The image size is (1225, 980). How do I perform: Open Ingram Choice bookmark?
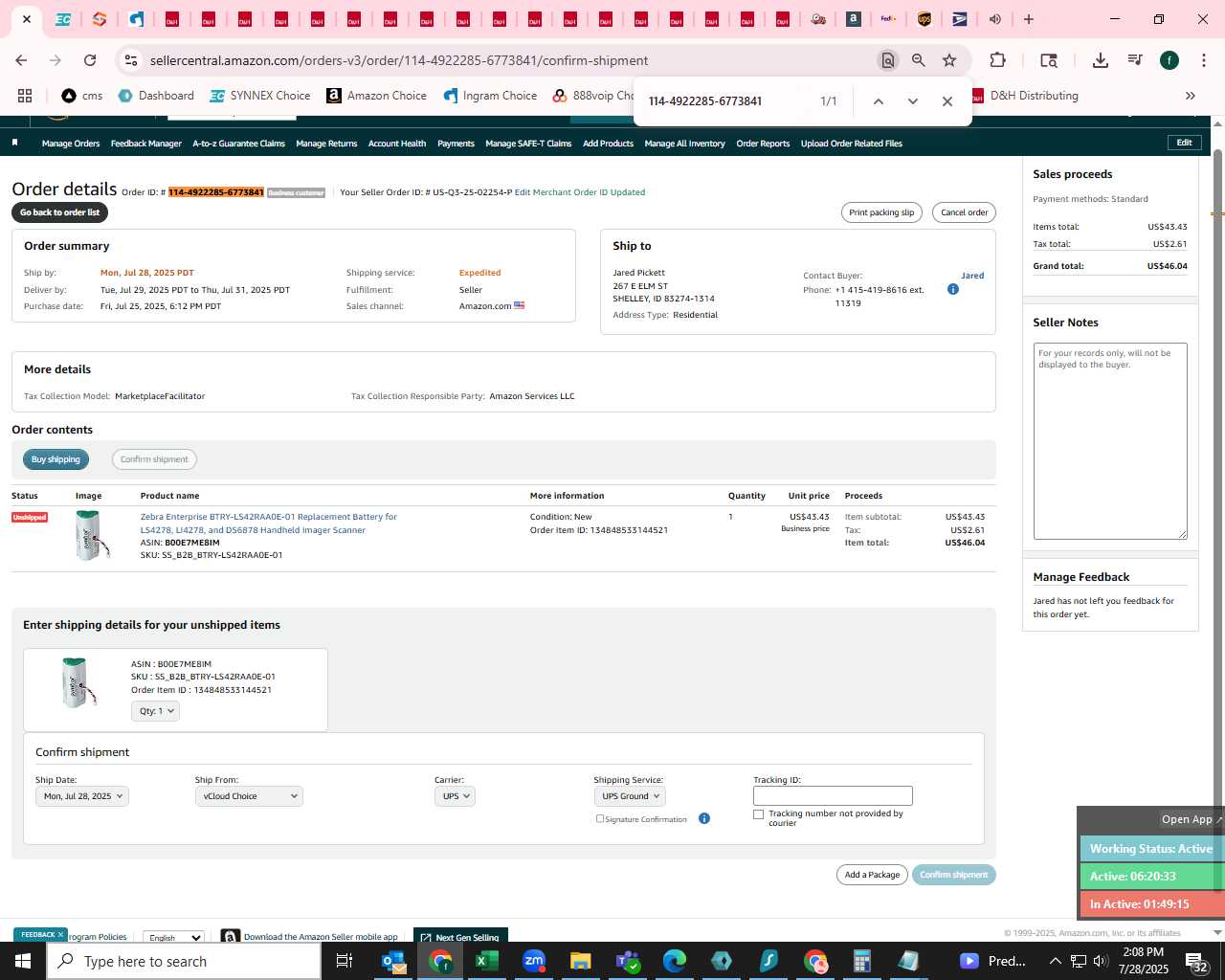click(490, 96)
